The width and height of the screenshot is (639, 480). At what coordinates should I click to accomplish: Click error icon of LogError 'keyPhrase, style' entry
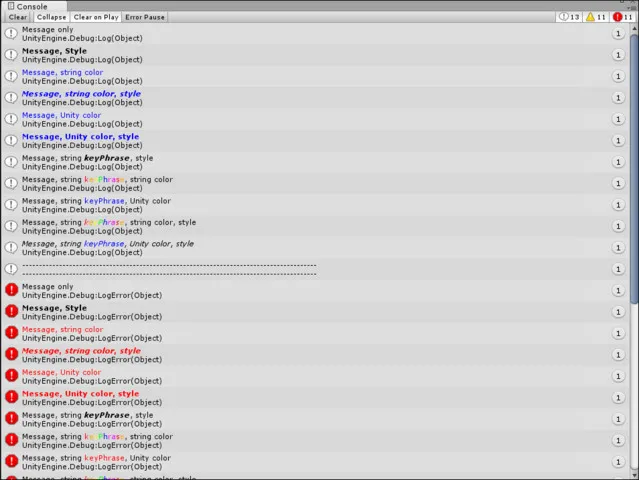[11, 419]
